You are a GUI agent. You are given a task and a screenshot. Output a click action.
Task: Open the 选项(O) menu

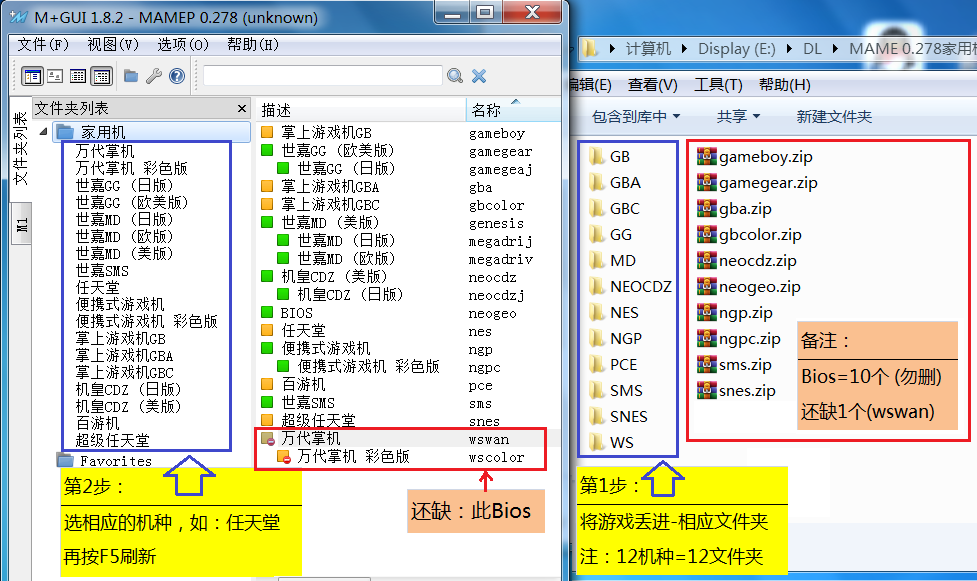click(183, 45)
